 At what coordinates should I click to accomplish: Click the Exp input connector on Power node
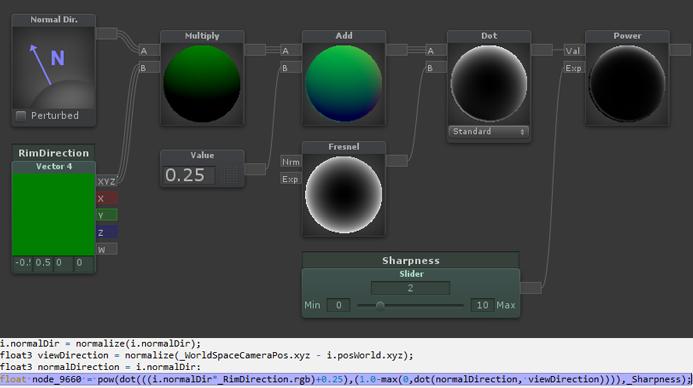click(x=574, y=68)
